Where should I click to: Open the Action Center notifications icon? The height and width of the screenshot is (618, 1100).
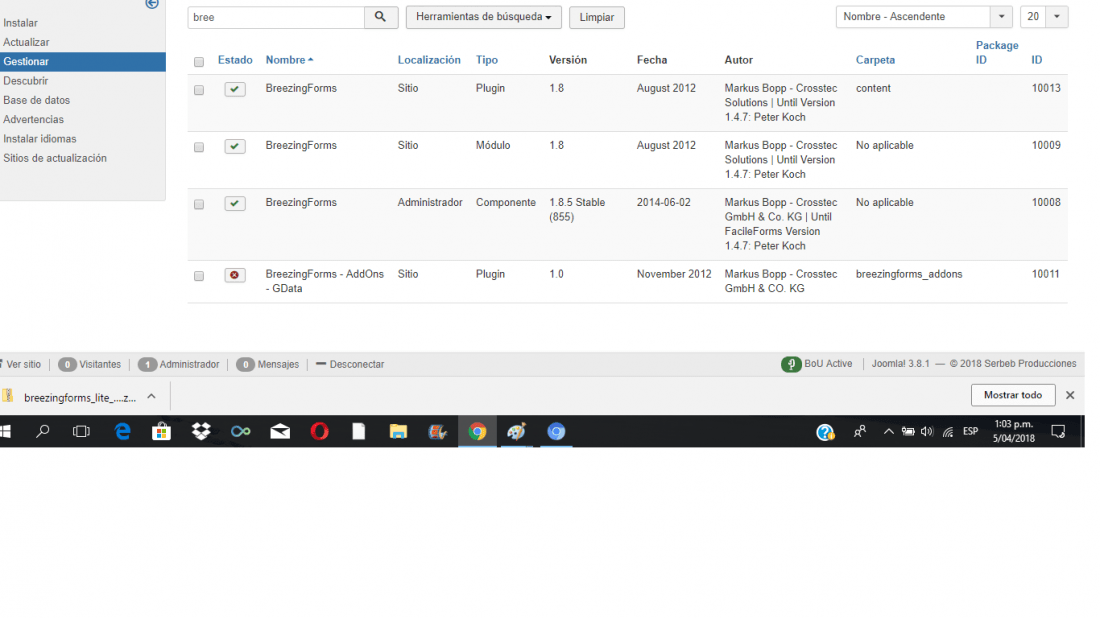click(1058, 431)
